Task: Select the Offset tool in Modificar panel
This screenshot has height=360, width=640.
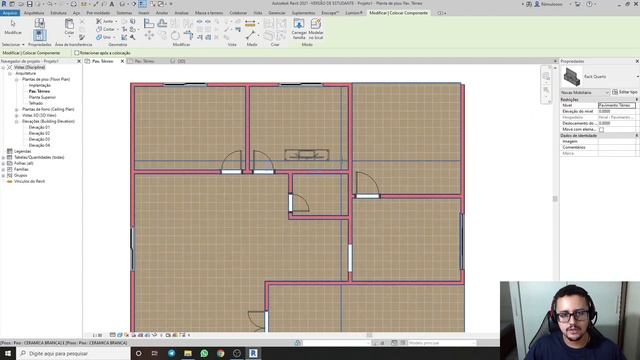Action: coord(162,23)
